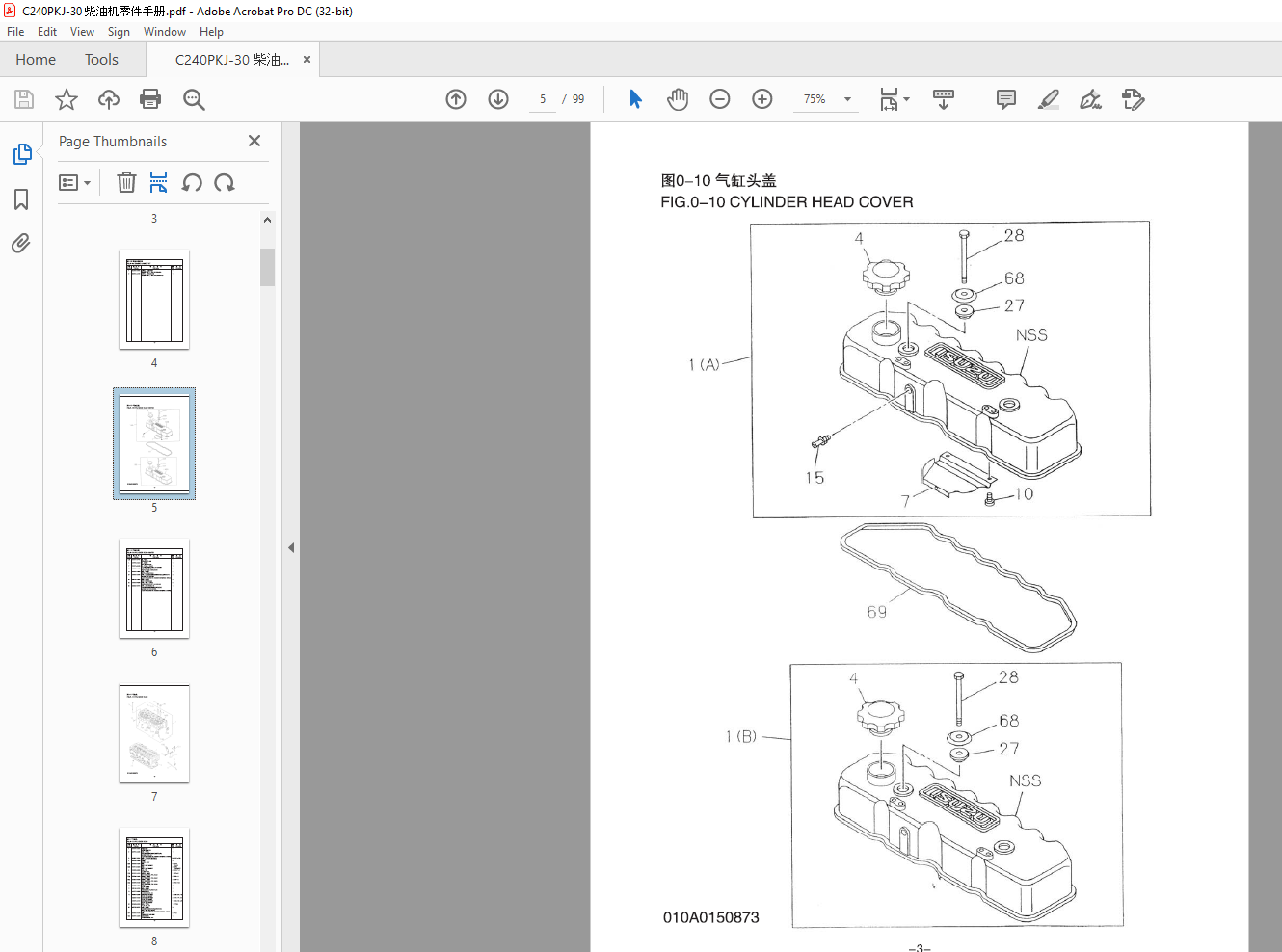Rotate page clockwise

click(225, 182)
